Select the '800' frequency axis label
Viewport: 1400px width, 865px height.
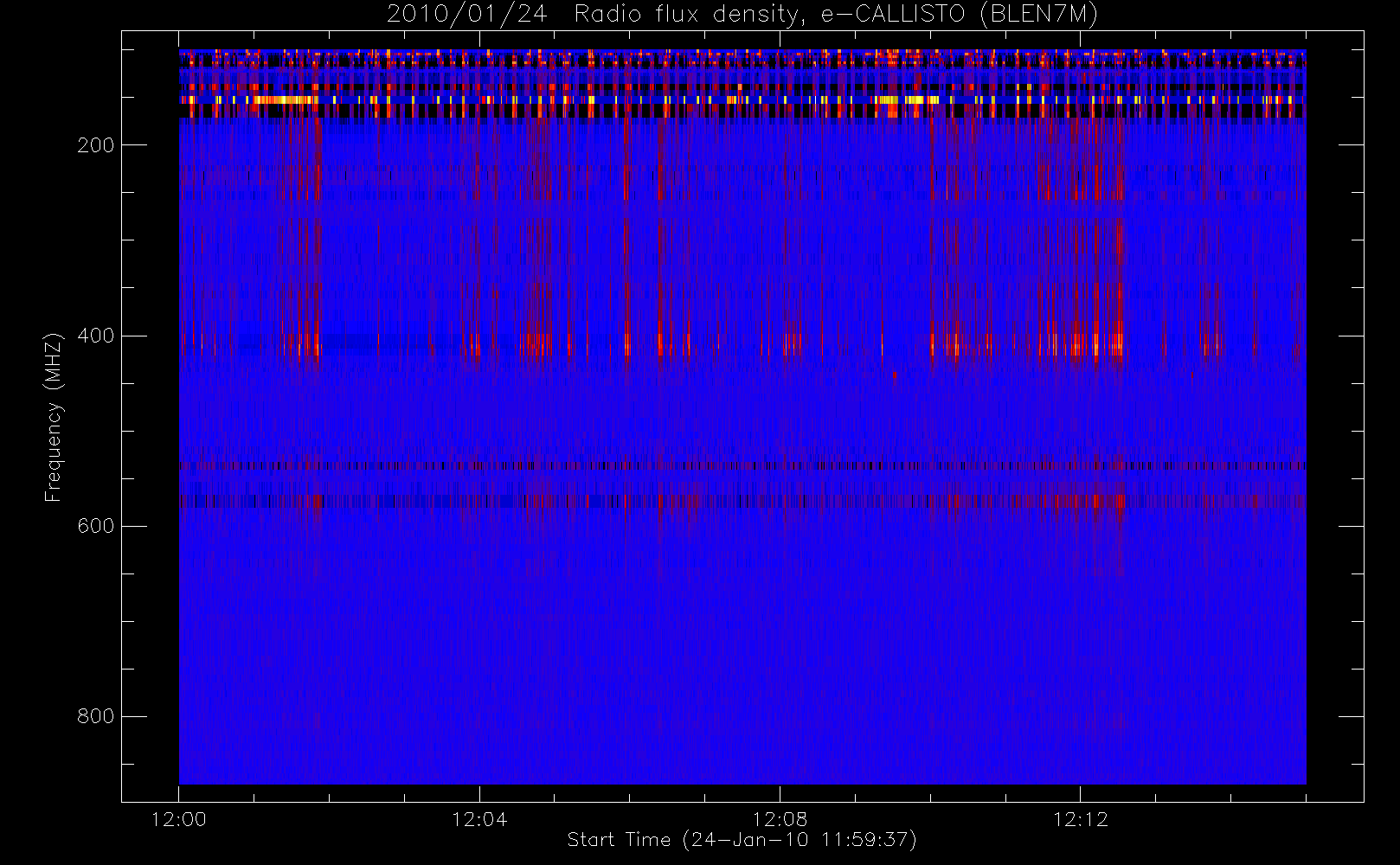coord(95,716)
